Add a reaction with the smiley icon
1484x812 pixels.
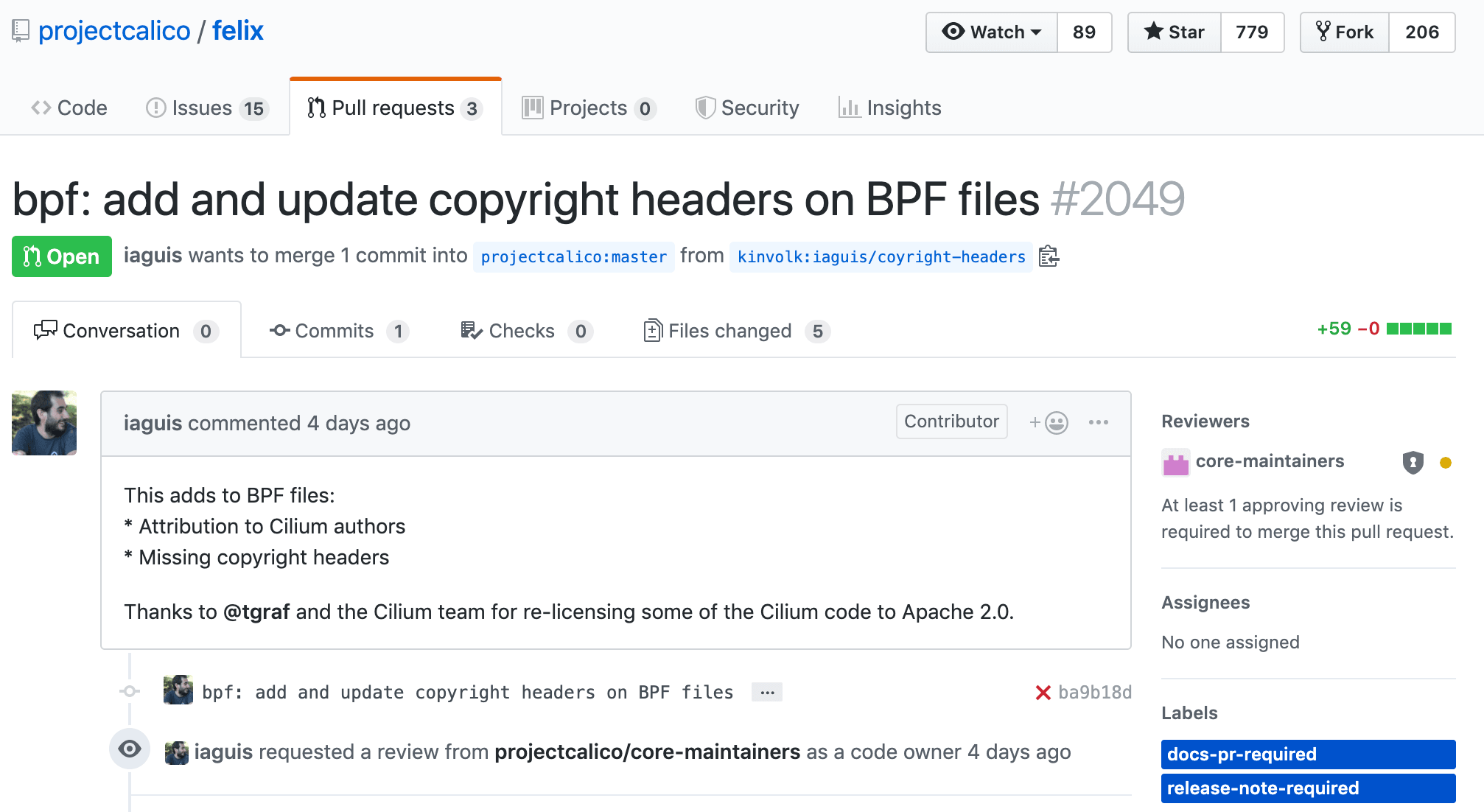click(1049, 422)
